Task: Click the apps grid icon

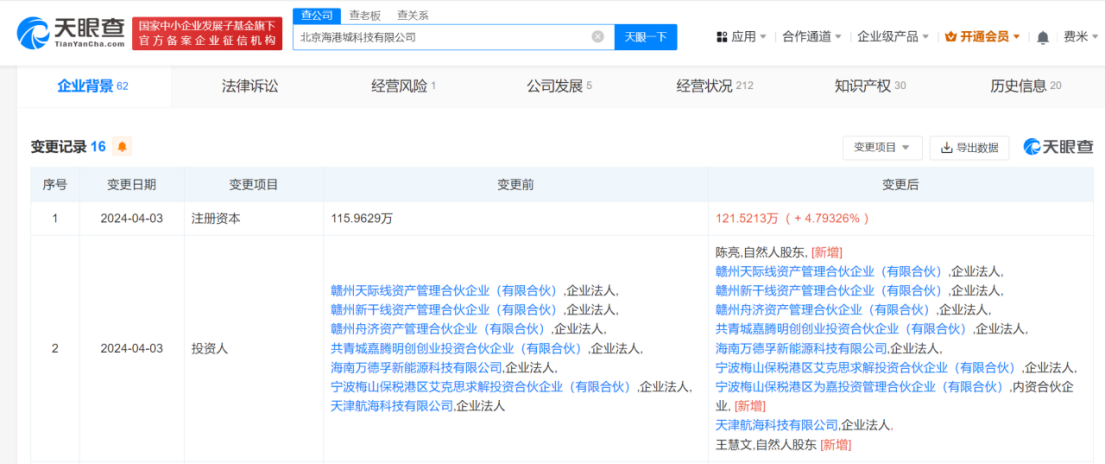Action: (x=721, y=37)
